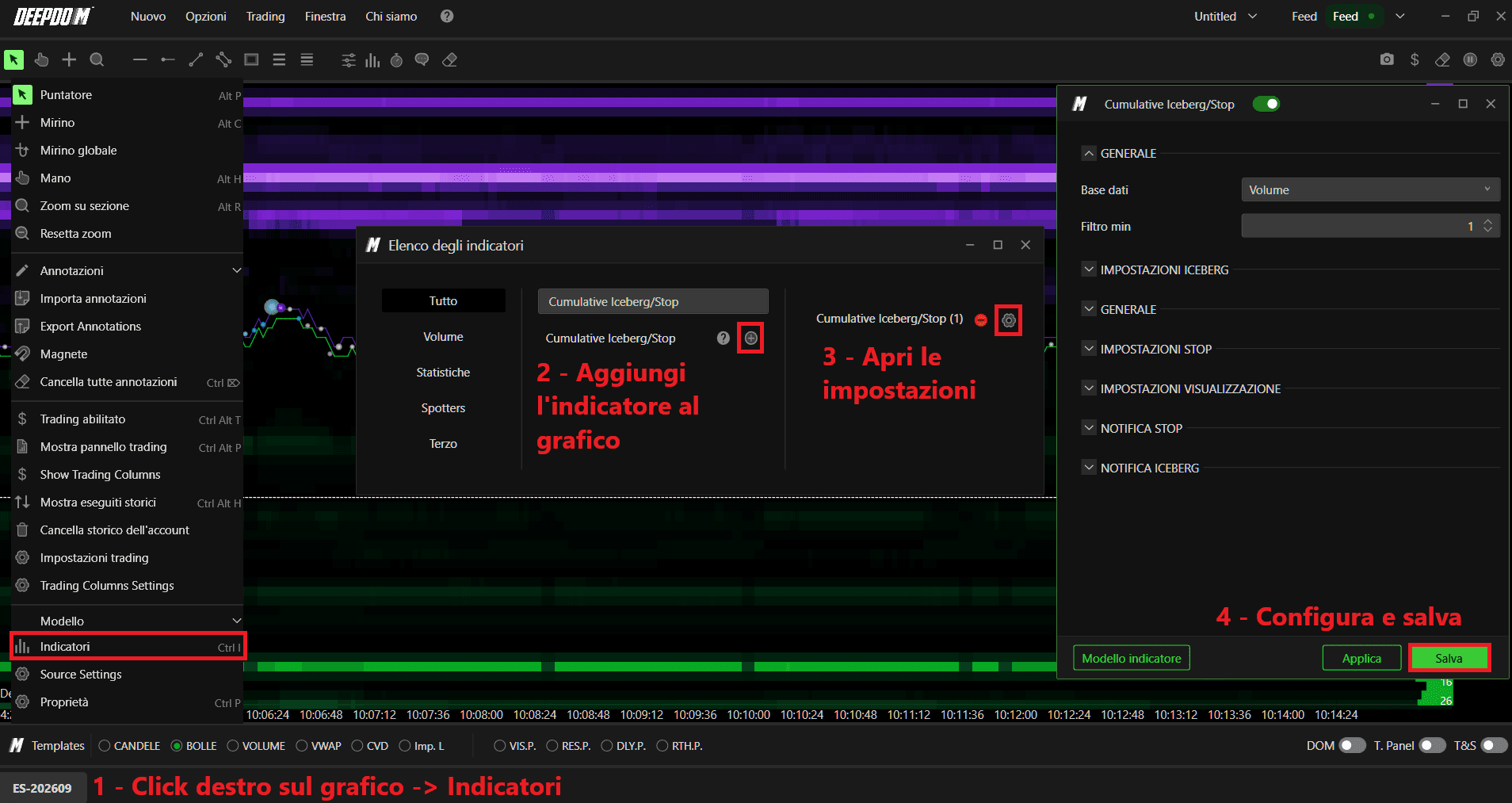1512x803 pixels.
Task: Click the Modello indicatore button
Action: pyautogui.click(x=1132, y=658)
